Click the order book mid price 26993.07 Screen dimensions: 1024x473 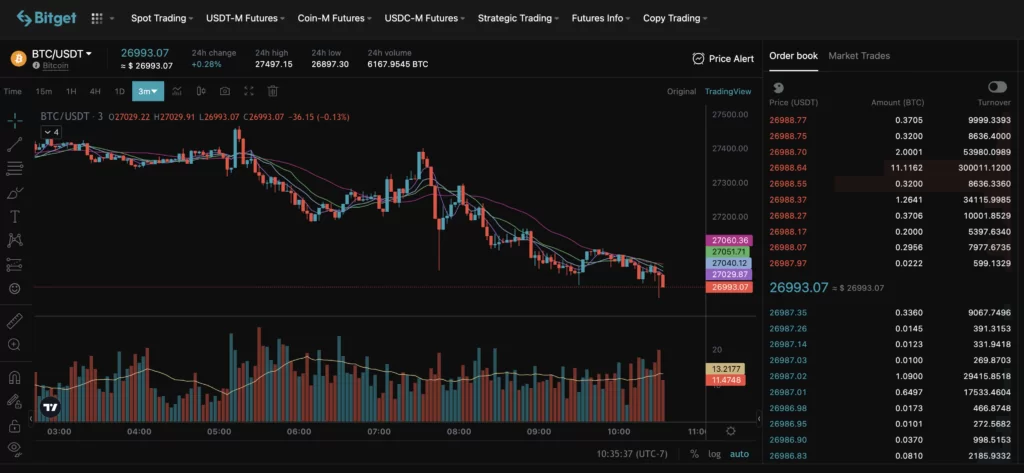pos(799,287)
